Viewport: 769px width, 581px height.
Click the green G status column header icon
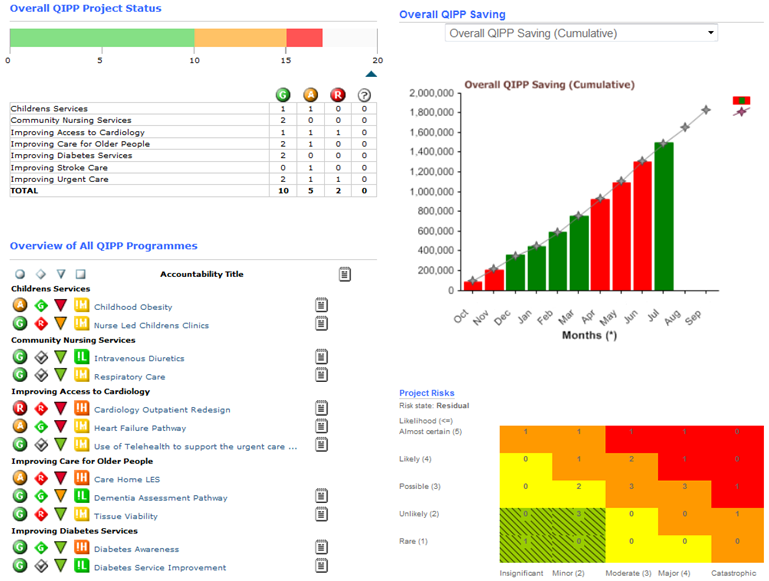[283, 95]
